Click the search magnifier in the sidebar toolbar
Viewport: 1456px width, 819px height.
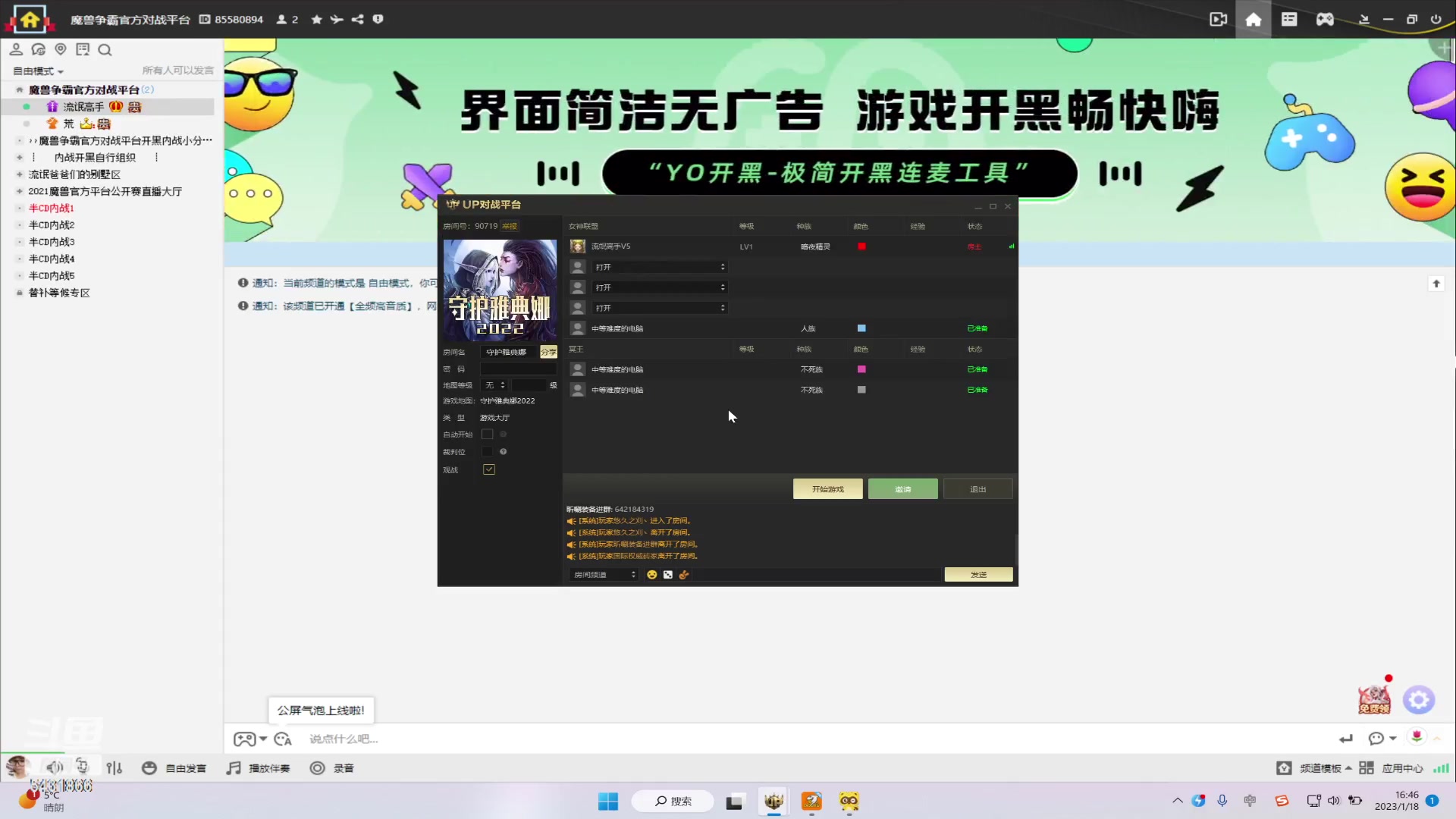pyautogui.click(x=105, y=50)
